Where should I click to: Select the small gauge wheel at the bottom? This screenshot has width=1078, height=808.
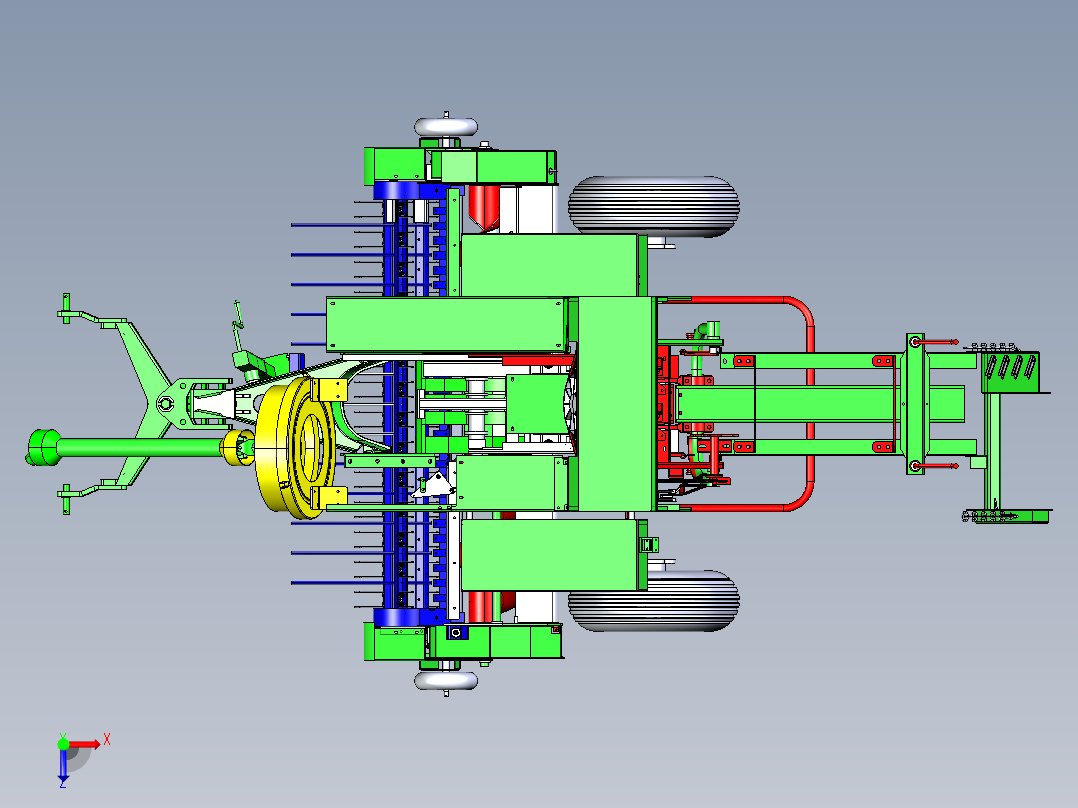pyautogui.click(x=446, y=681)
